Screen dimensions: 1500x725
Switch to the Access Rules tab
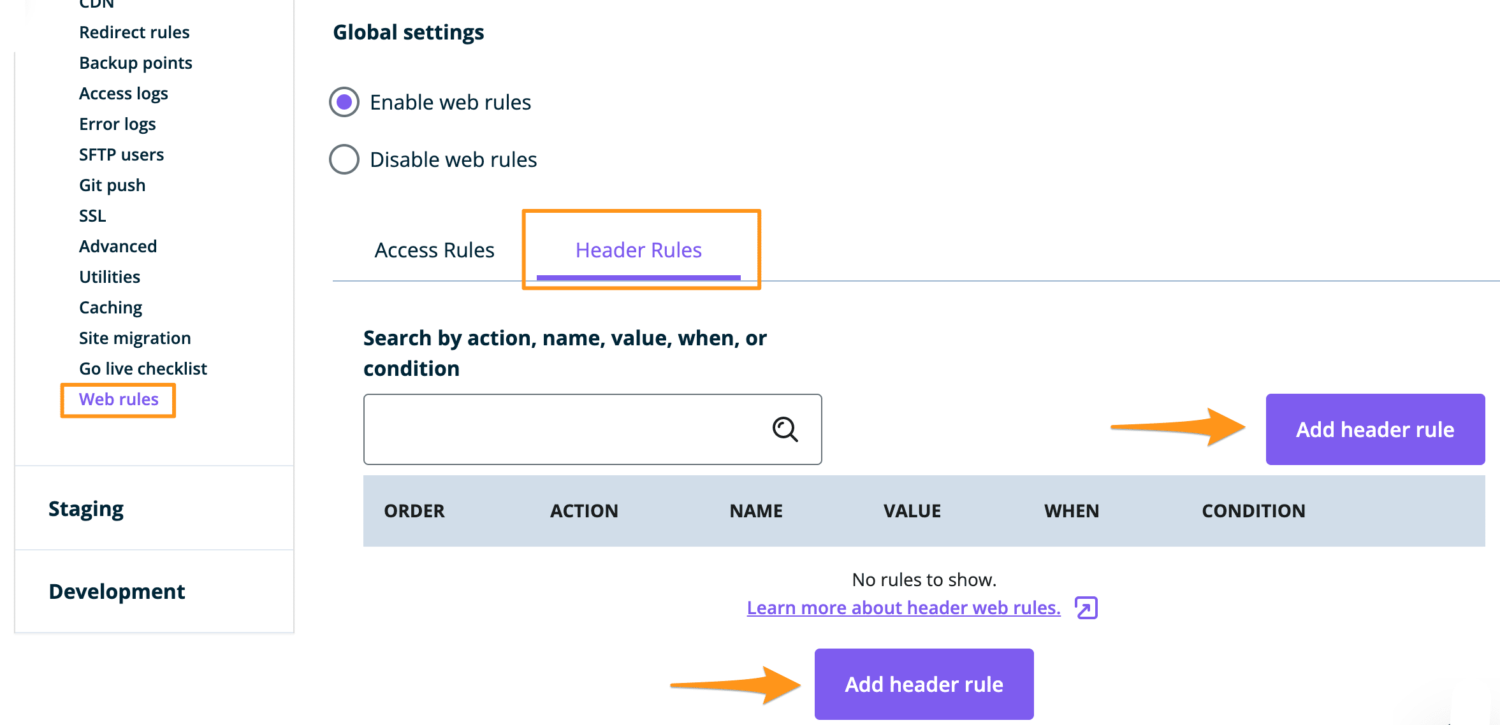tap(434, 250)
